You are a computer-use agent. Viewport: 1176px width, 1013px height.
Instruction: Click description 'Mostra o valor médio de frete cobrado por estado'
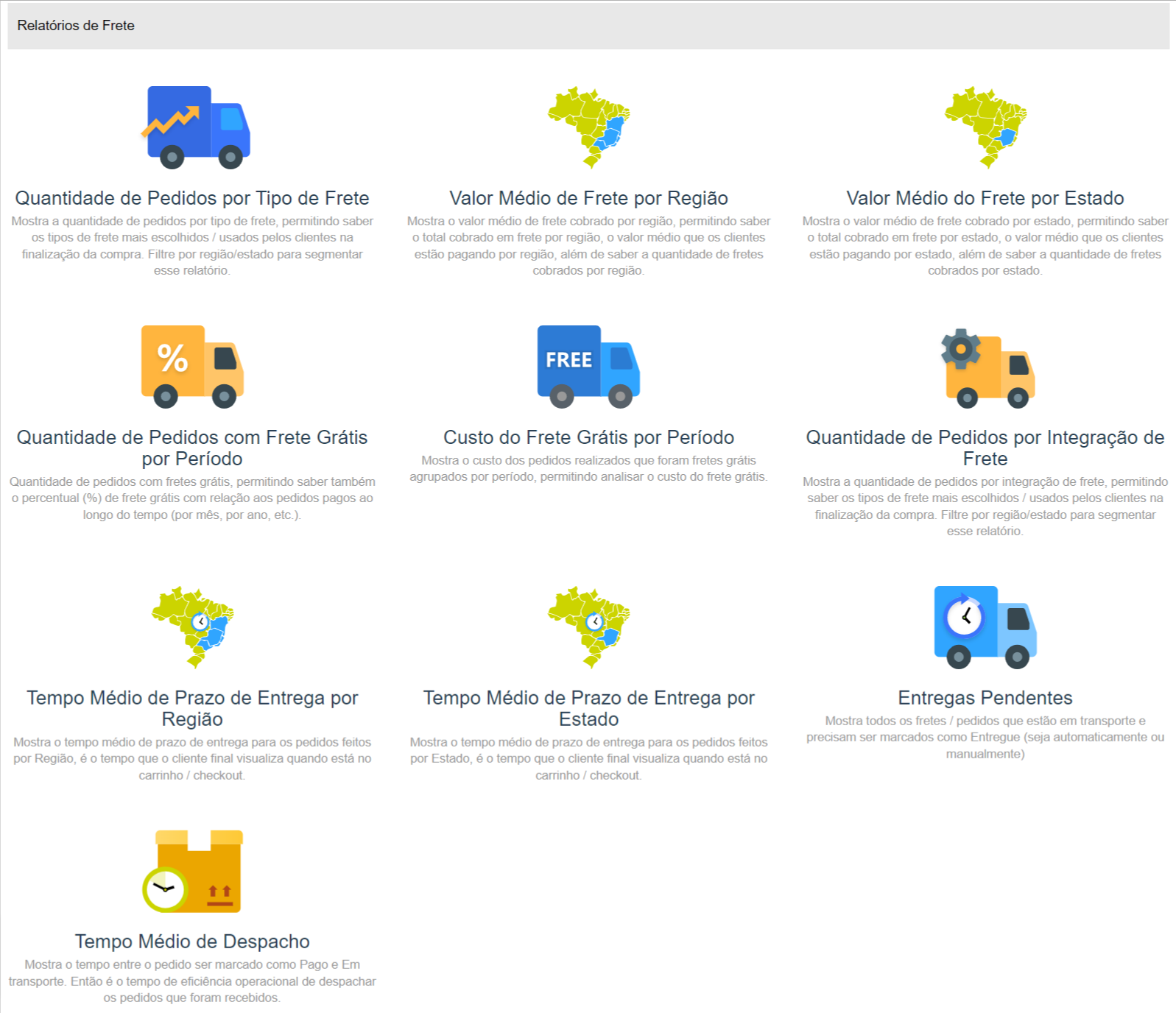(985, 246)
